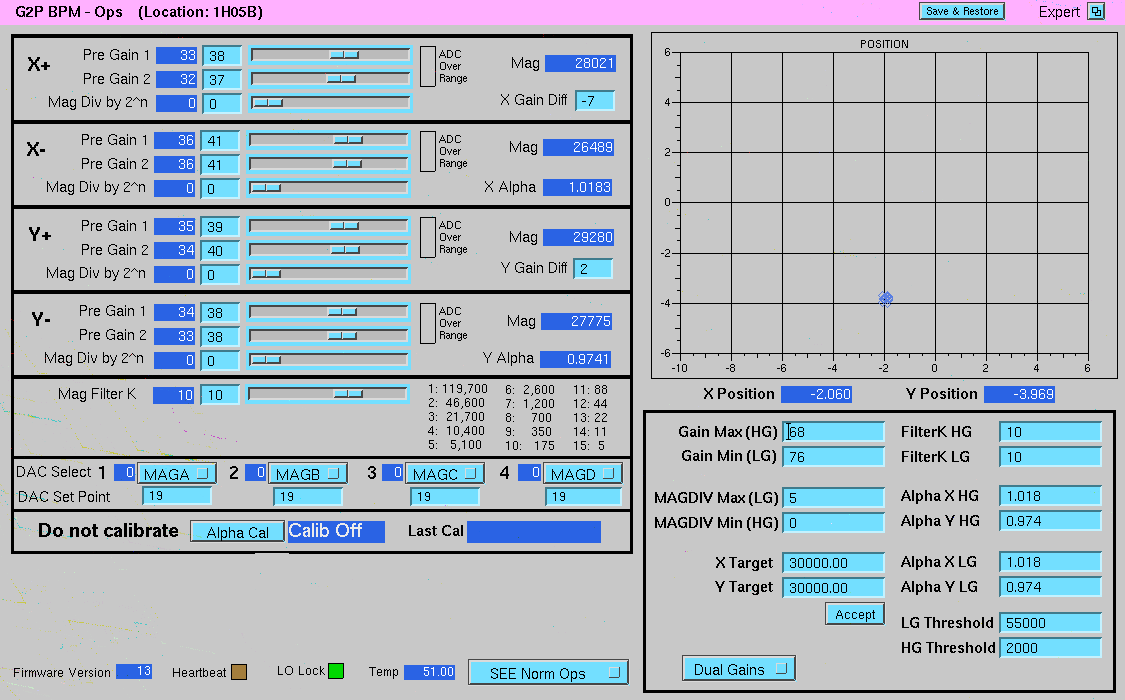
Task: Click the X+ ADC Over Range indicator
Action: pyautogui.click(x=428, y=67)
